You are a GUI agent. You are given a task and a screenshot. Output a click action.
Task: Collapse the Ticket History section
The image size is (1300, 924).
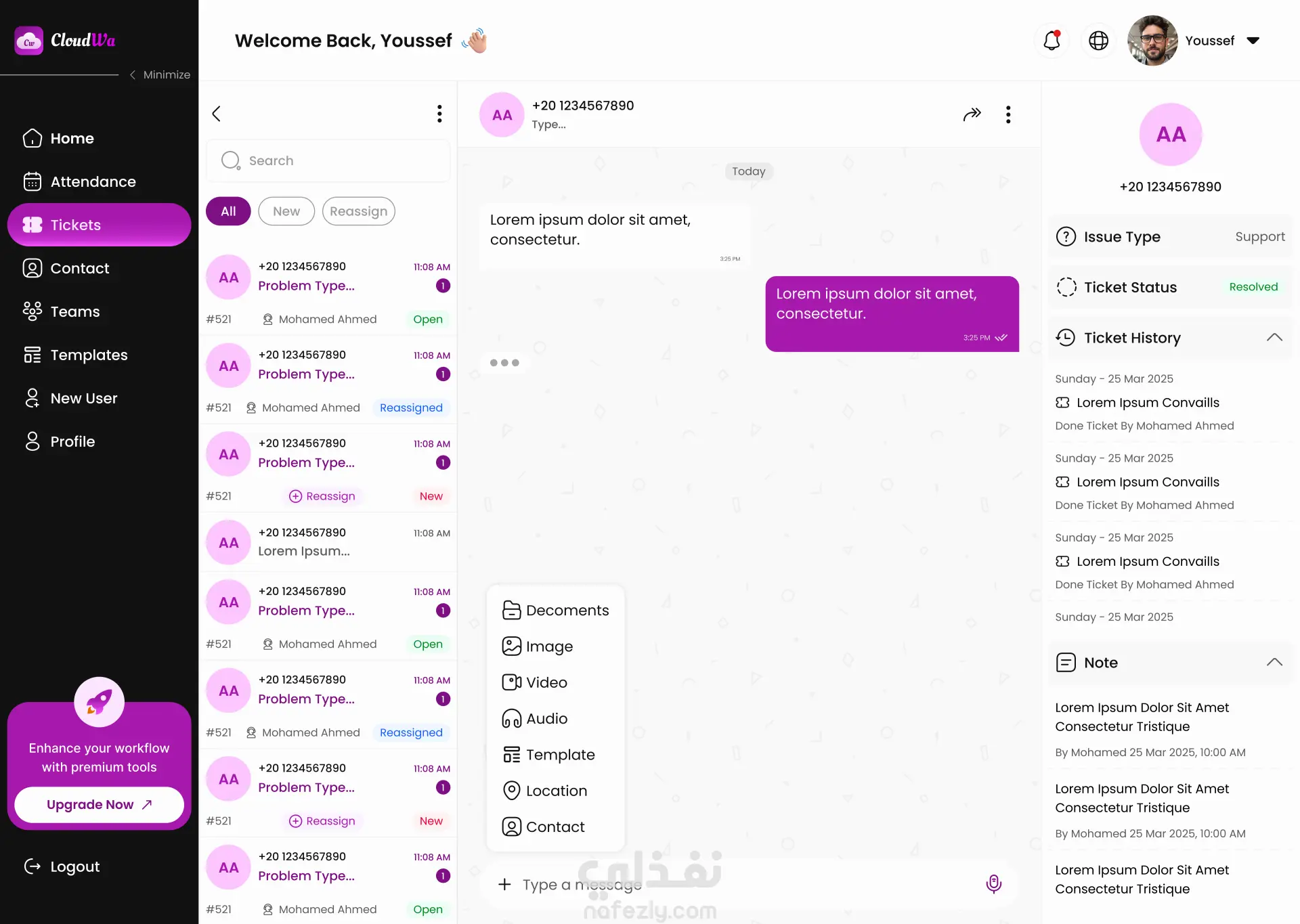pos(1274,337)
